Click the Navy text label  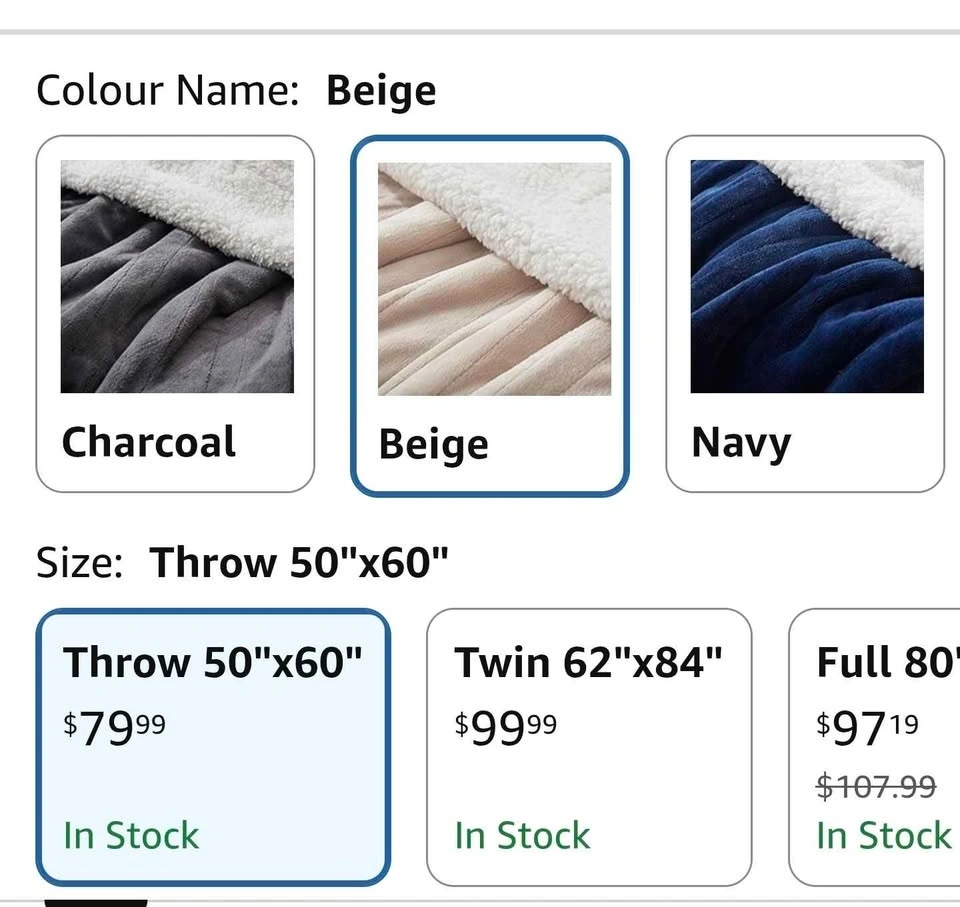(741, 442)
